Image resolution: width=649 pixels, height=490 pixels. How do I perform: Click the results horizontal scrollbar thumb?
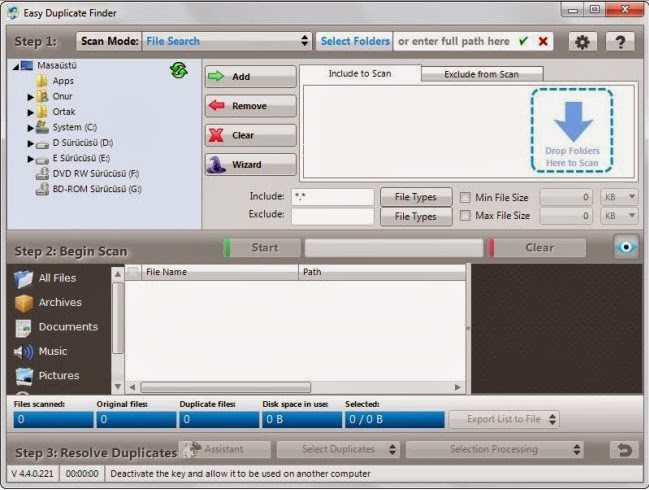click(226, 387)
